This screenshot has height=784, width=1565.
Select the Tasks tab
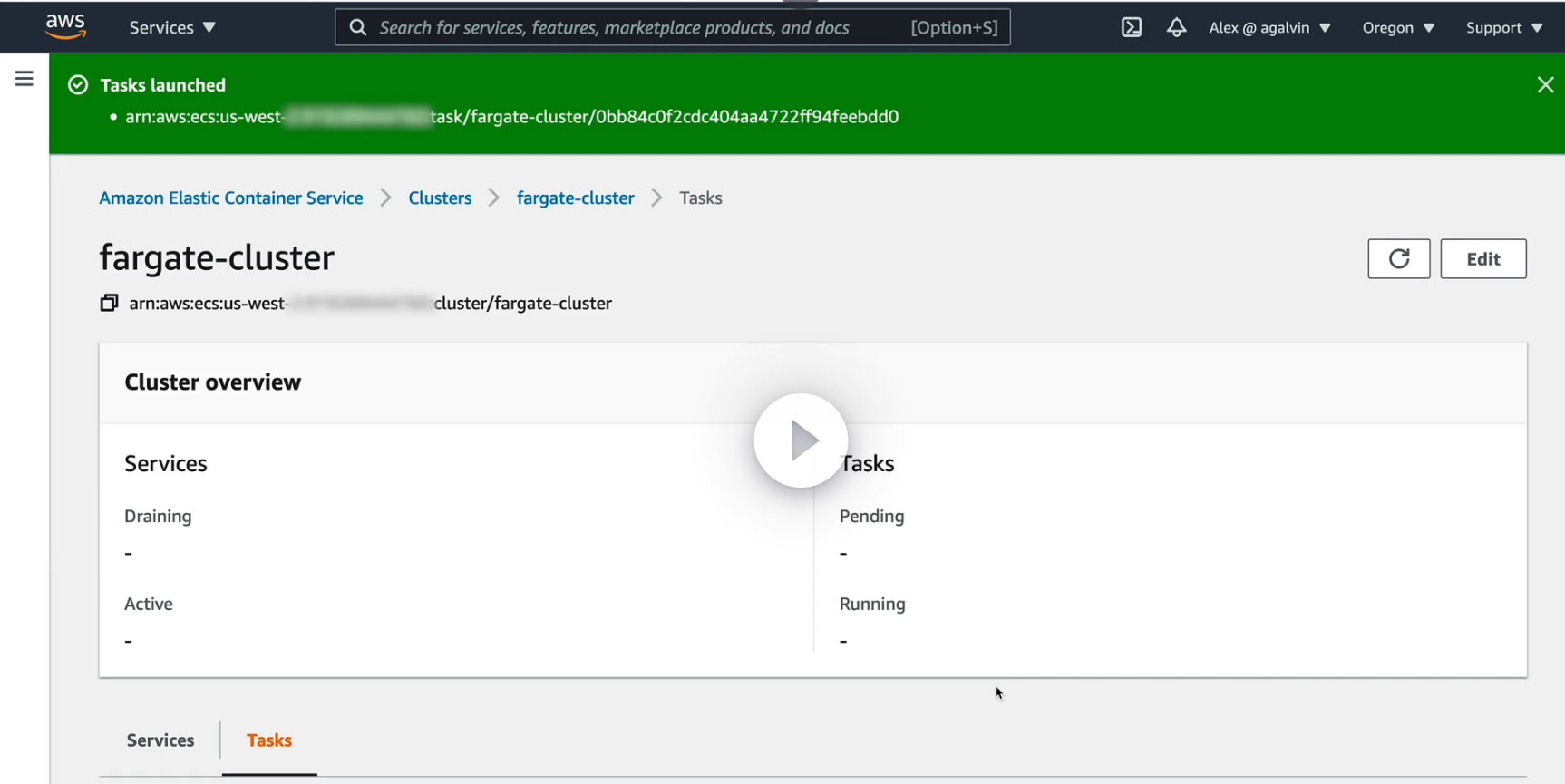(269, 740)
